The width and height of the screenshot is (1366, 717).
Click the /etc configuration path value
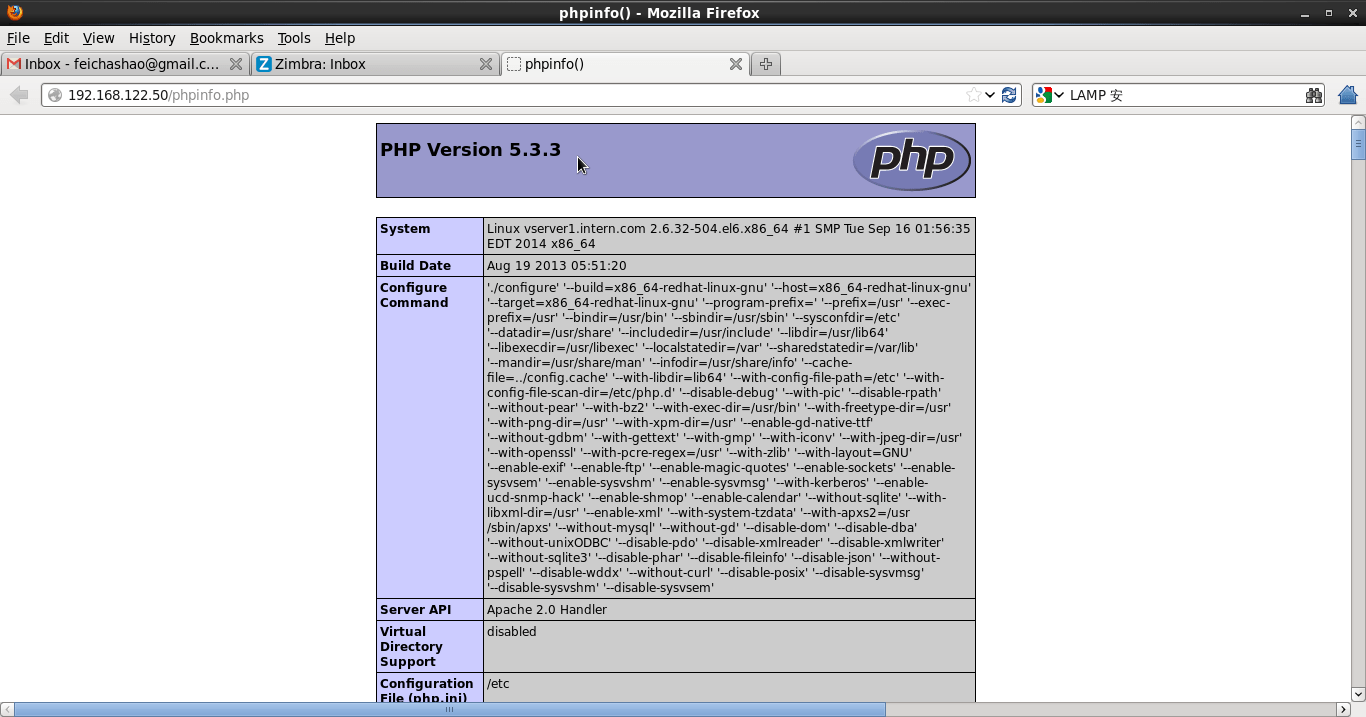498,684
